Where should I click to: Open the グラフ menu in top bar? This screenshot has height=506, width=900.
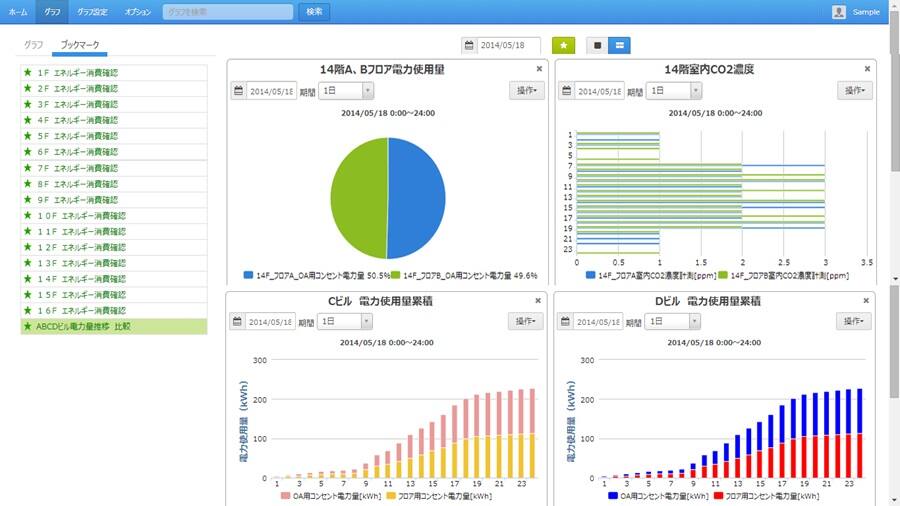pos(52,11)
